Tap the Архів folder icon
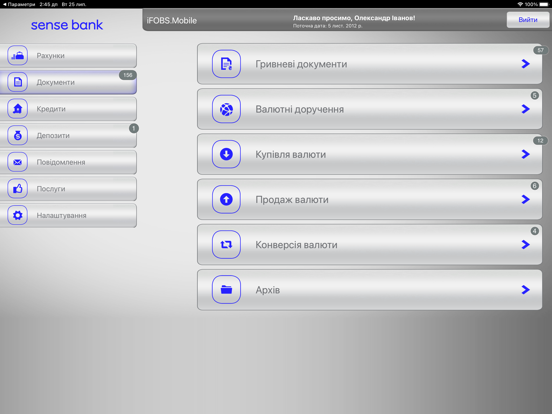Screen dimensions: 552x414 tap(226, 289)
